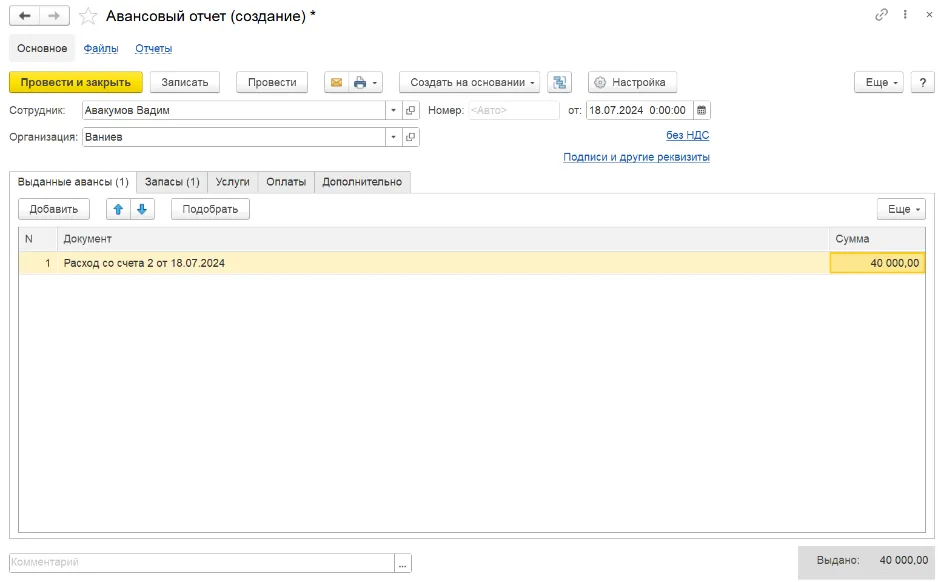The width and height of the screenshot is (938, 582).
Task: Expand the Сотрудник dropdown list
Action: click(x=394, y=110)
